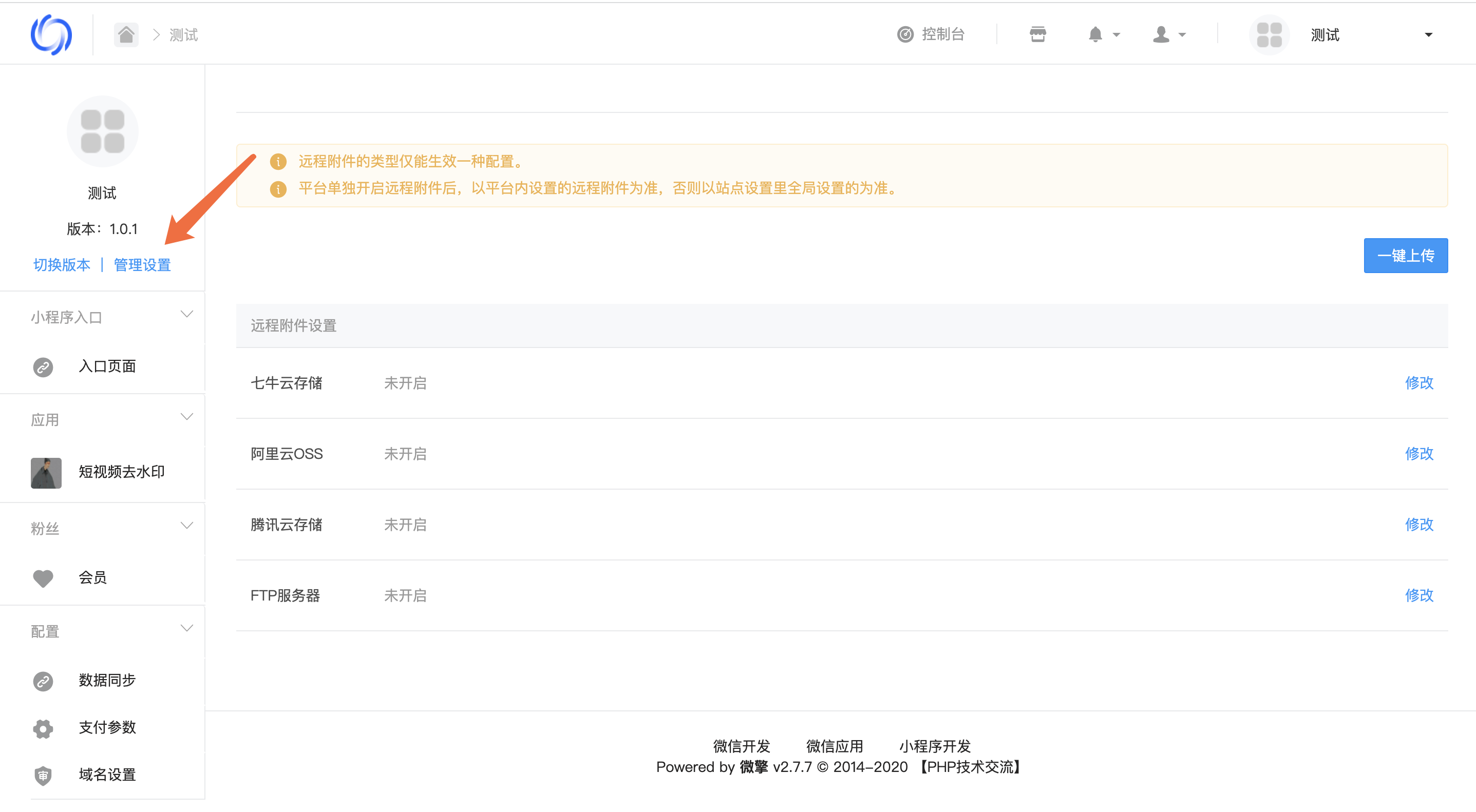Click sidebar 测试 app thumbnail
1476x812 pixels.
tap(103, 131)
